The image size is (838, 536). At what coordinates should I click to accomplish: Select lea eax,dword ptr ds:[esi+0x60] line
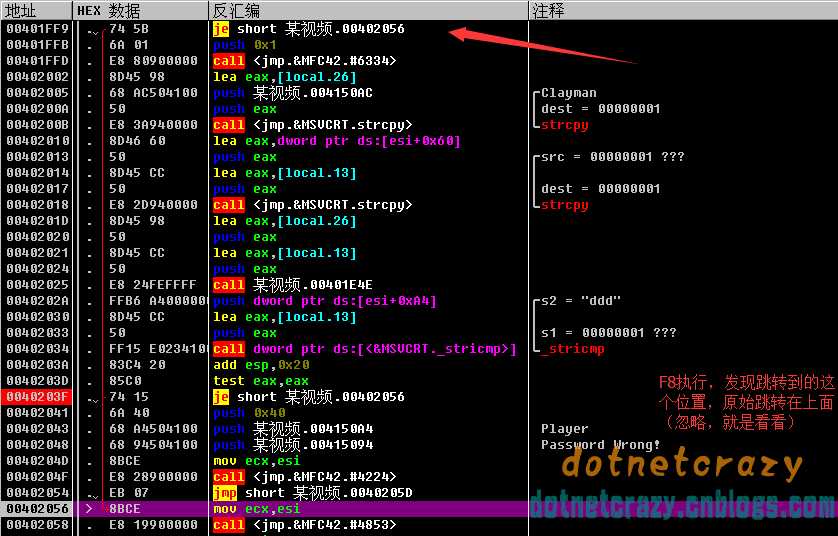click(337, 141)
